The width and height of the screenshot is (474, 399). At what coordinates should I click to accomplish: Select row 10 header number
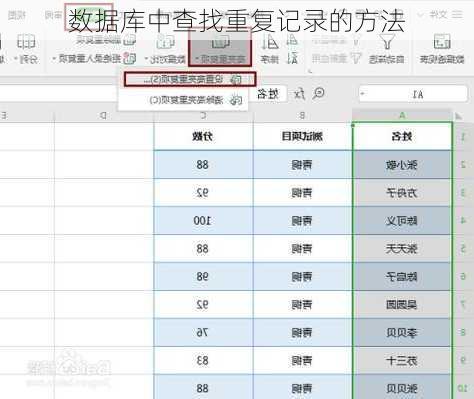point(463,388)
